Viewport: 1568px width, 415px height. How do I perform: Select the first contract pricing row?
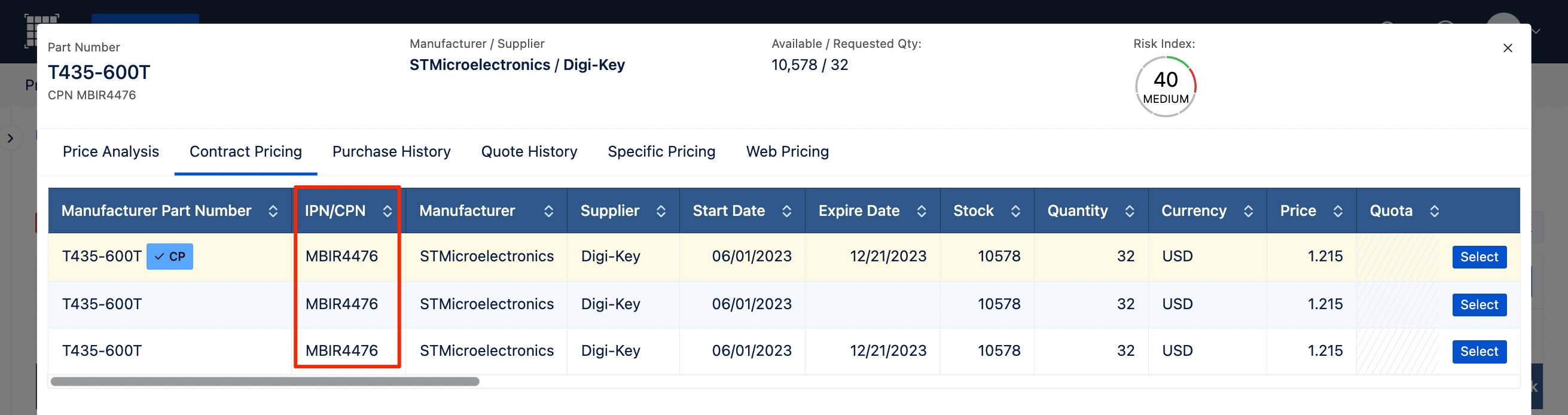click(1479, 257)
